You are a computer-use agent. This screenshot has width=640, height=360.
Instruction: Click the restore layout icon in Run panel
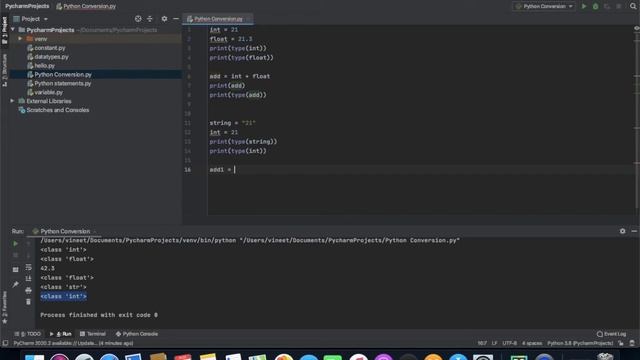pos(16,270)
